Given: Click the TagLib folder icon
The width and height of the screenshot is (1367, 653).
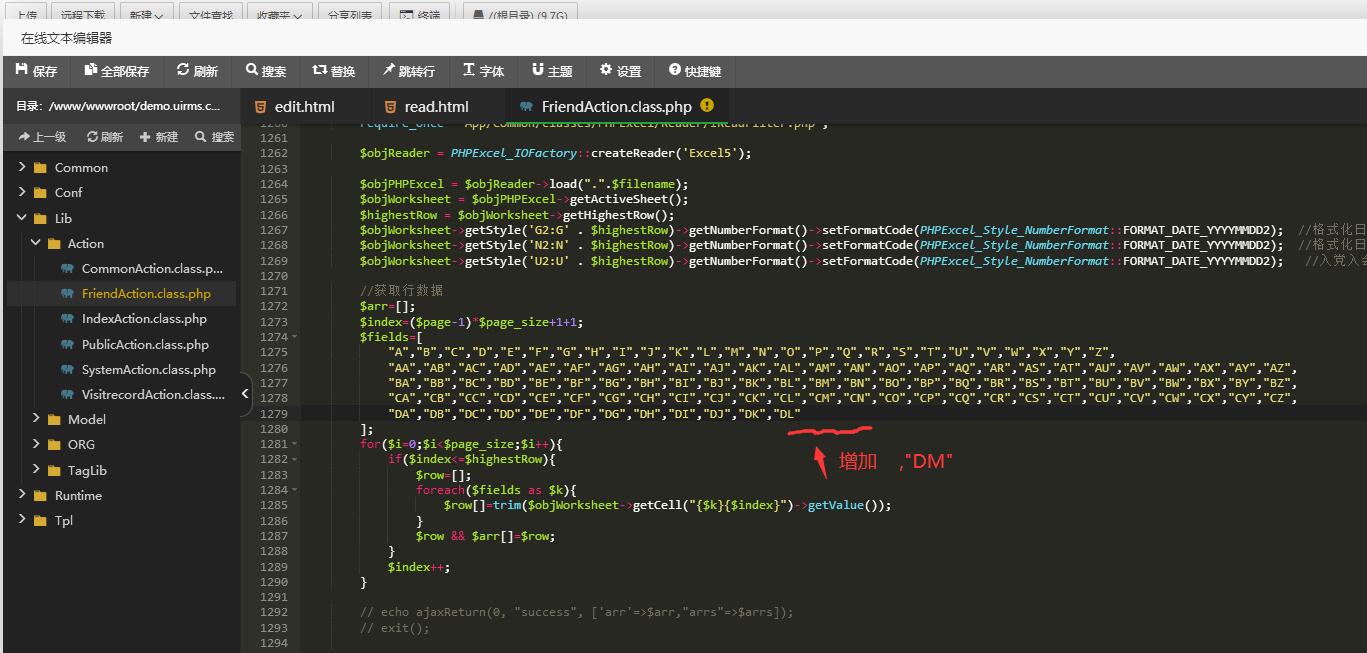Looking at the screenshot, I should pyautogui.click(x=54, y=471).
